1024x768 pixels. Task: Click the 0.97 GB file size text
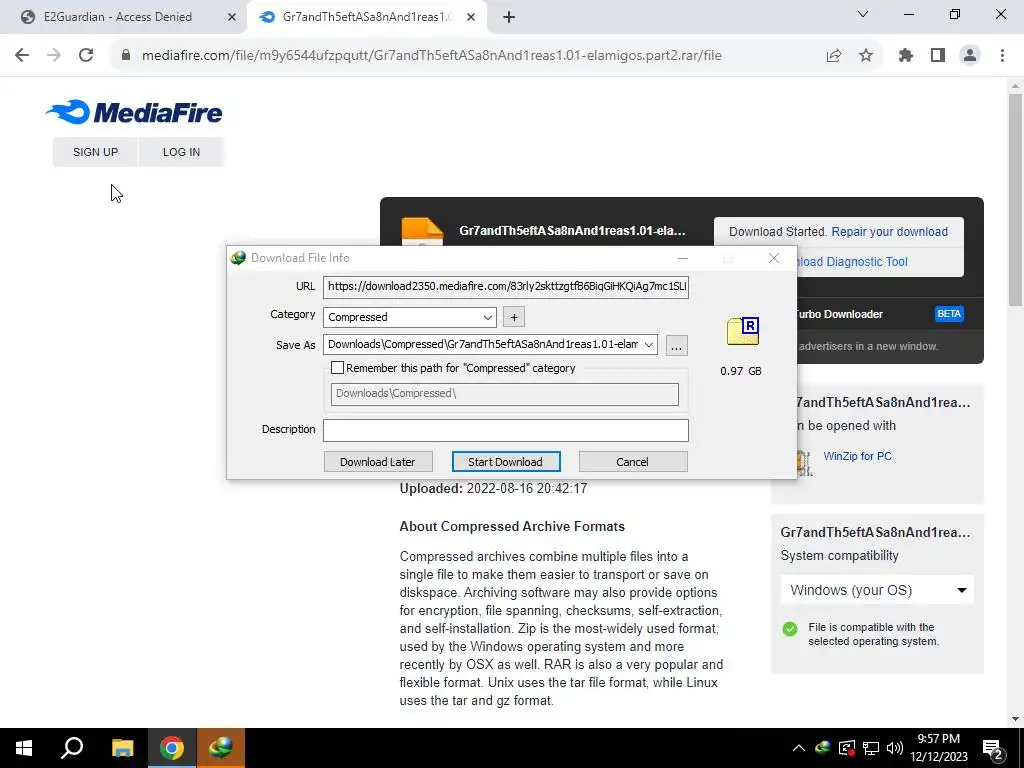(741, 371)
